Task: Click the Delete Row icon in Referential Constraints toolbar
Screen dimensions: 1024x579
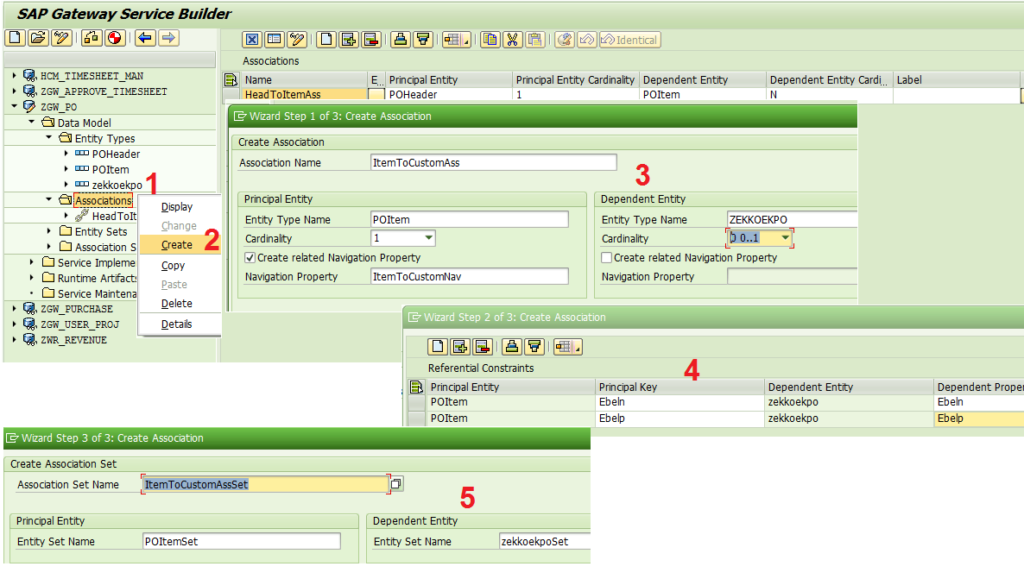Action: [x=483, y=347]
